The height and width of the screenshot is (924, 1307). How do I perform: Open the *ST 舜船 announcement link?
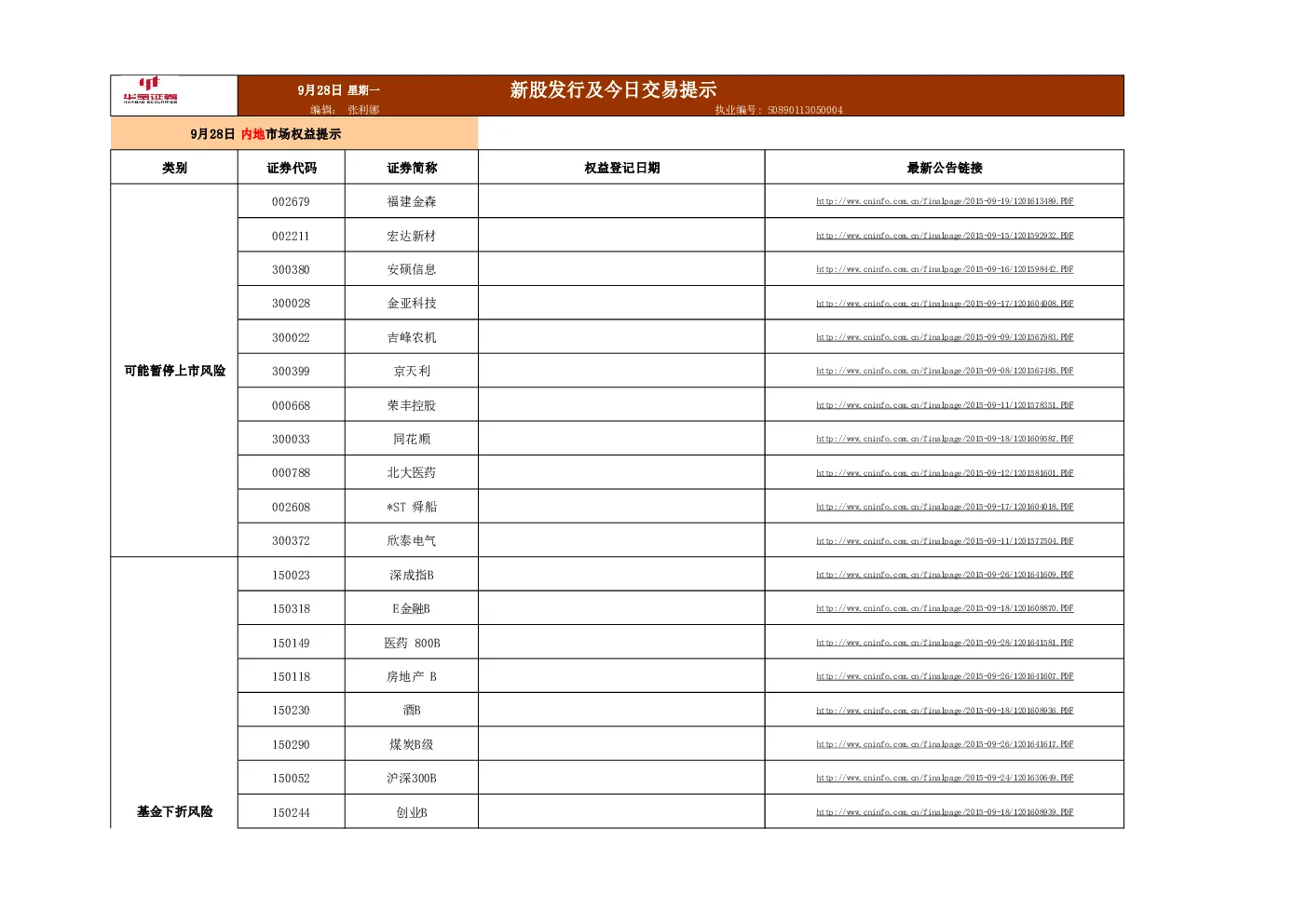point(945,507)
